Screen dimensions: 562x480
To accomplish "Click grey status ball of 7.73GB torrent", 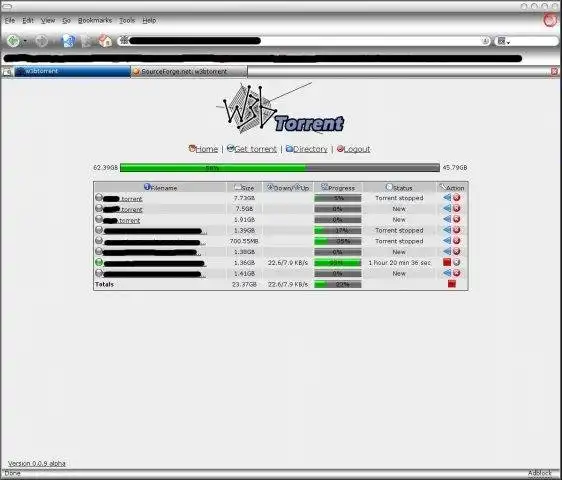I will click(x=99, y=197).
